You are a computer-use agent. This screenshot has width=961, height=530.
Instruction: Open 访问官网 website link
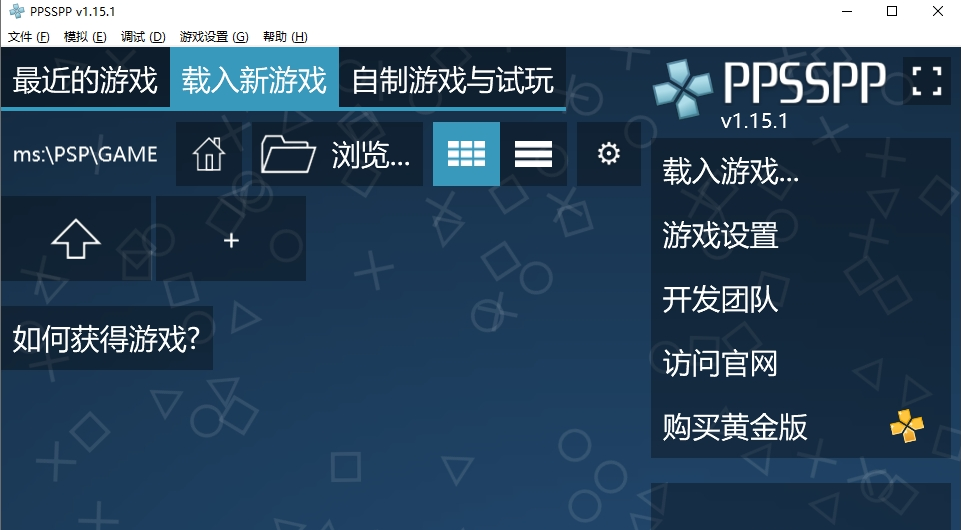coord(800,363)
